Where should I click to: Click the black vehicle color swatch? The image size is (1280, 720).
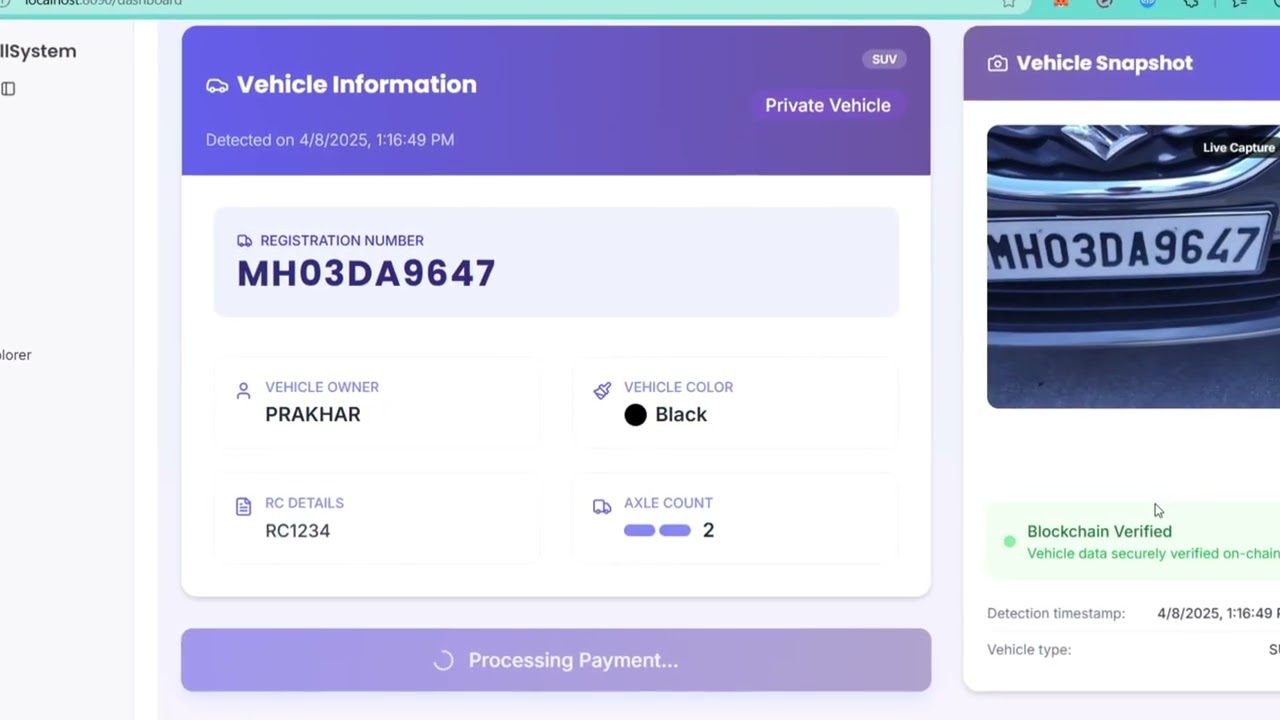click(635, 415)
